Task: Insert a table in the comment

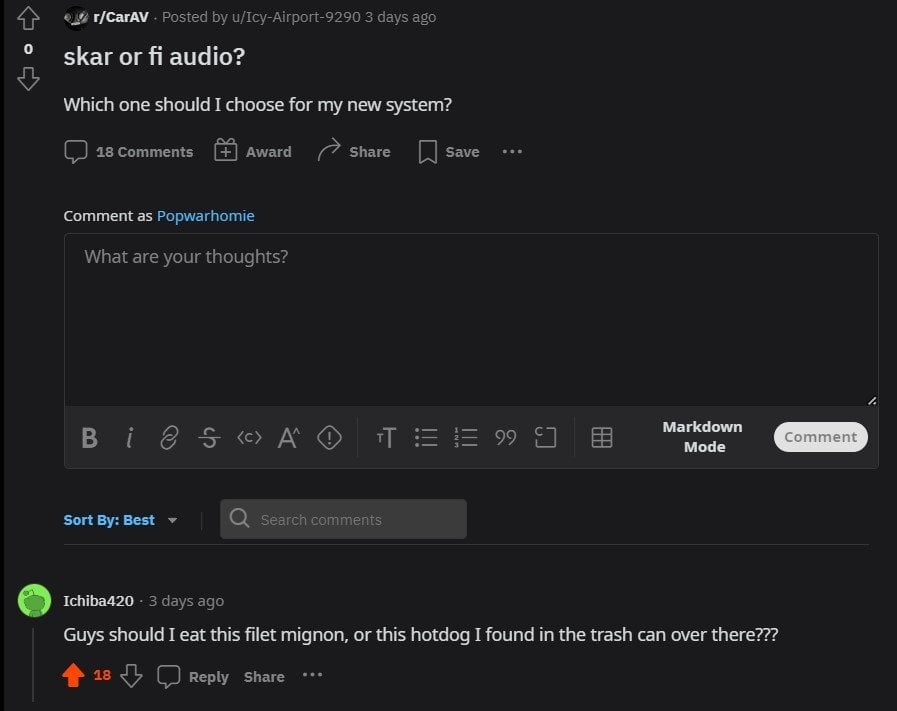Action: (x=602, y=437)
